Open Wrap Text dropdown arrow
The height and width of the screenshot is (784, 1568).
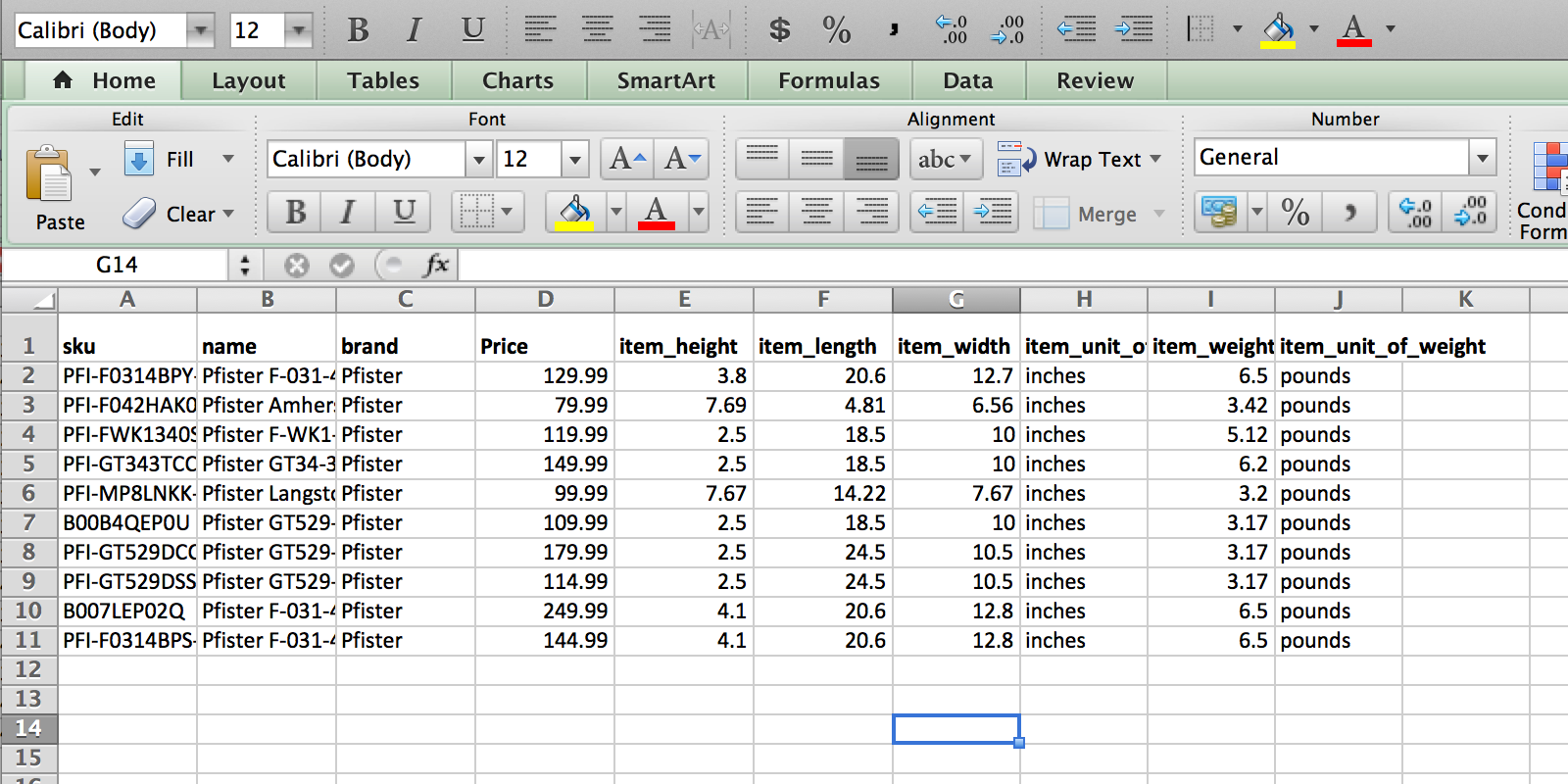(1155, 159)
